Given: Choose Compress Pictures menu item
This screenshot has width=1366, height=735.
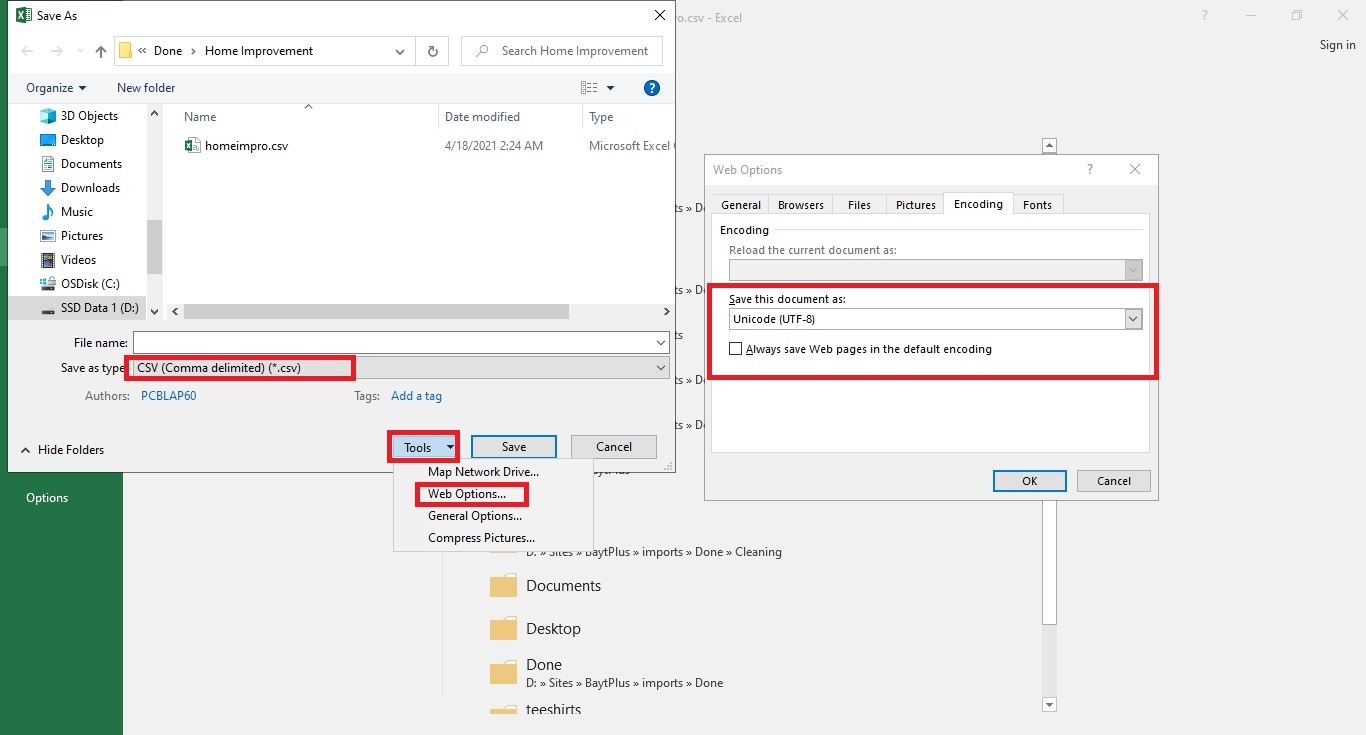Looking at the screenshot, I should click(481, 538).
